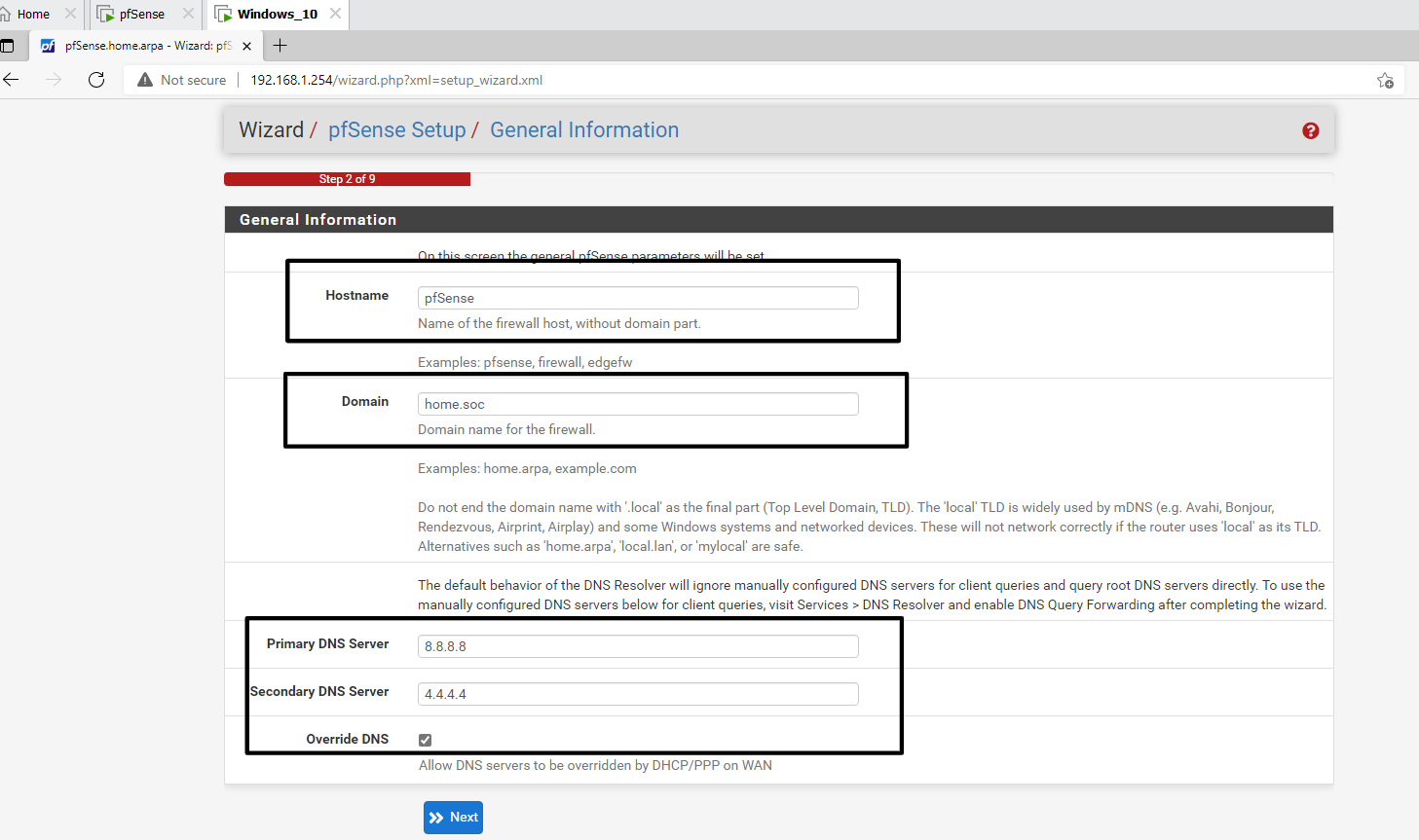Open the pfSense Setup breadcrumb link
1419x840 pixels.
(396, 130)
